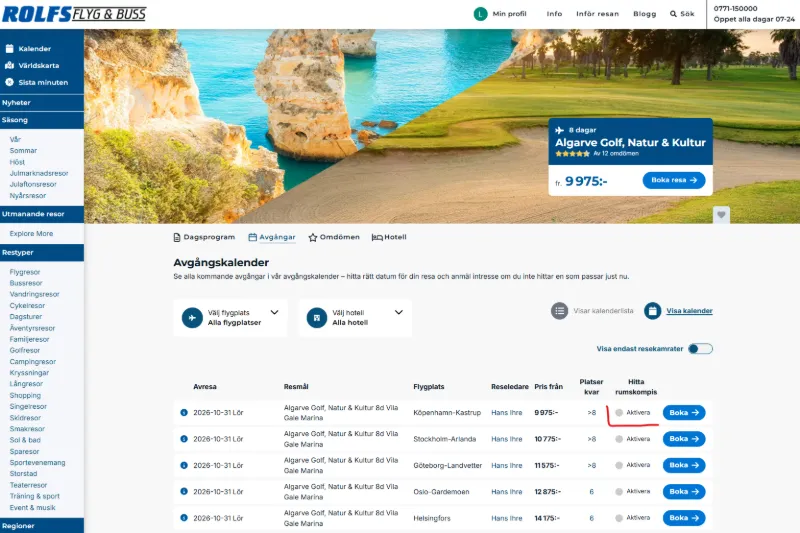The width and height of the screenshot is (800, 533).
Task: Switch to the Dagsprogram tab
Action: [x=204, y=237]
